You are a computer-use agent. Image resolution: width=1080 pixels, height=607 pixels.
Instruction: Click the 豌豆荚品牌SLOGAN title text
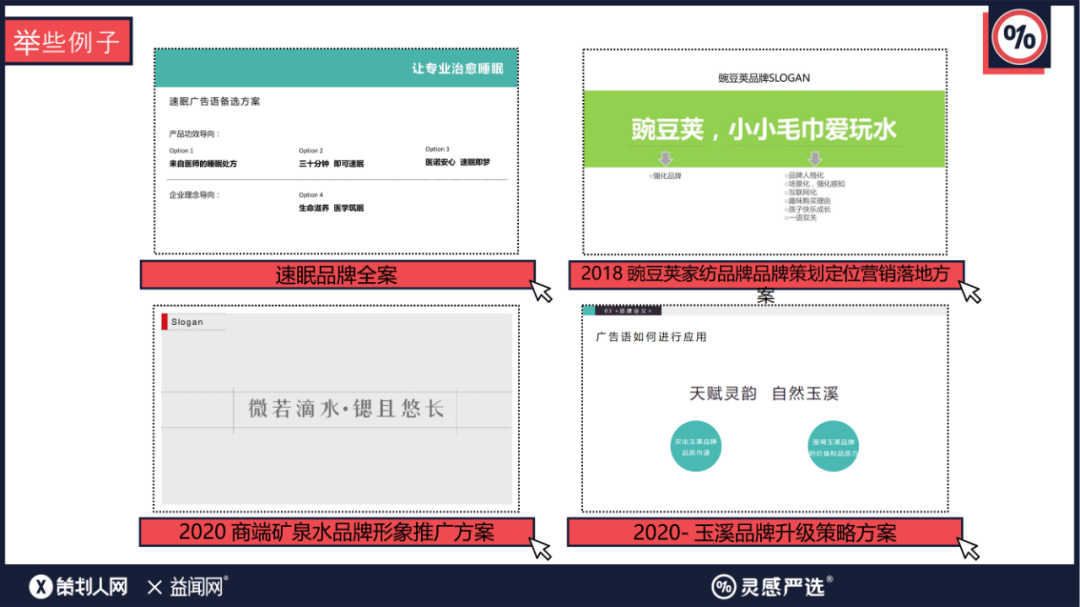[x=764, y=78]
